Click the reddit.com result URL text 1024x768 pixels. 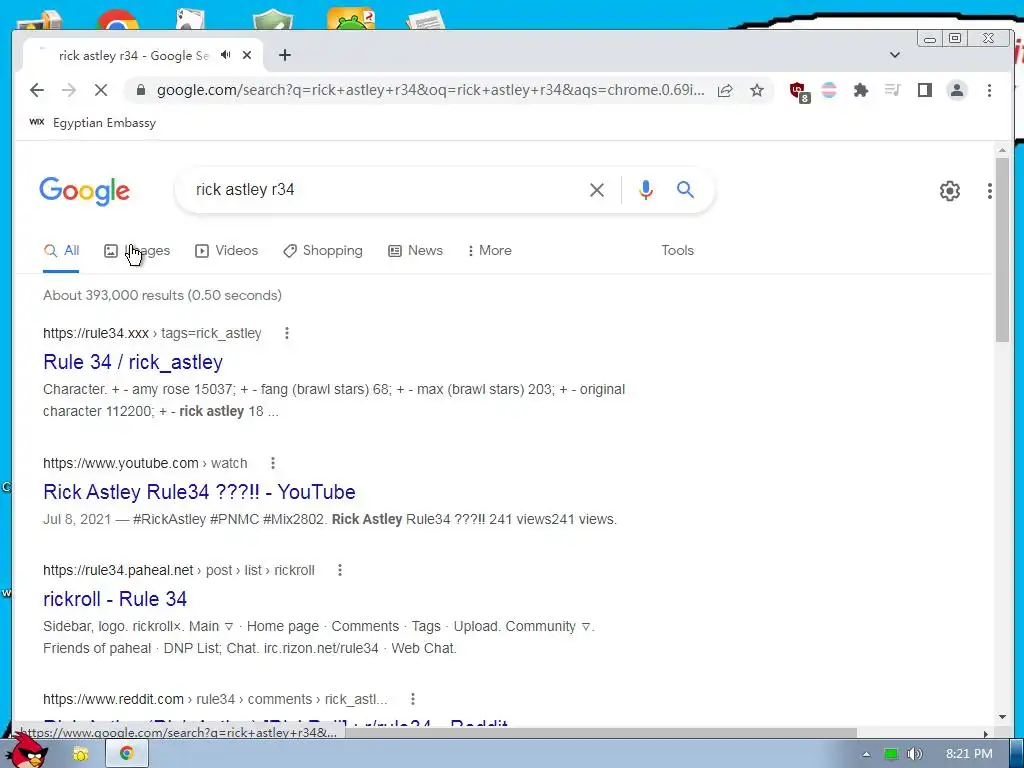tap(216, 699)
